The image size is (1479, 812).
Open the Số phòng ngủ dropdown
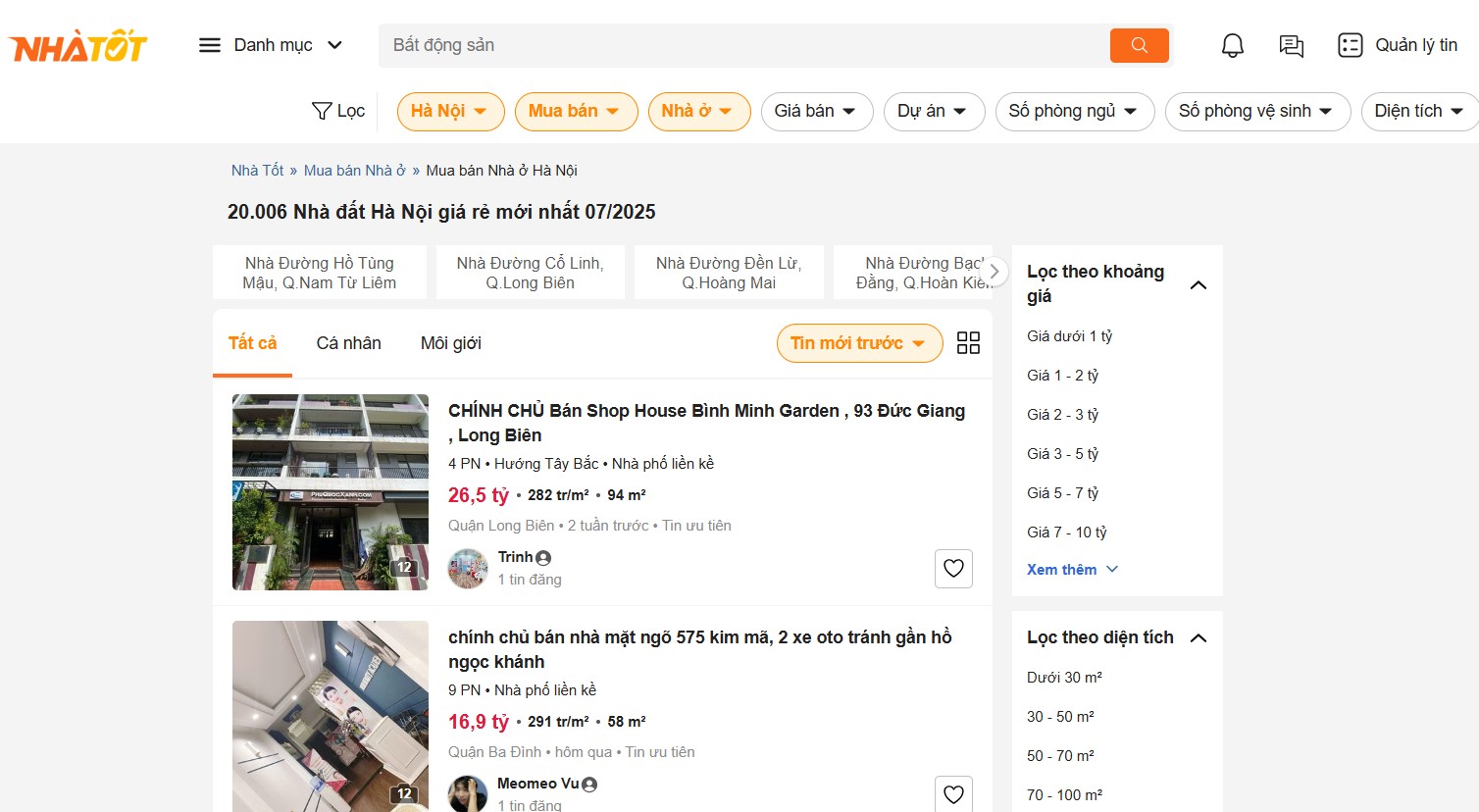1075,111
